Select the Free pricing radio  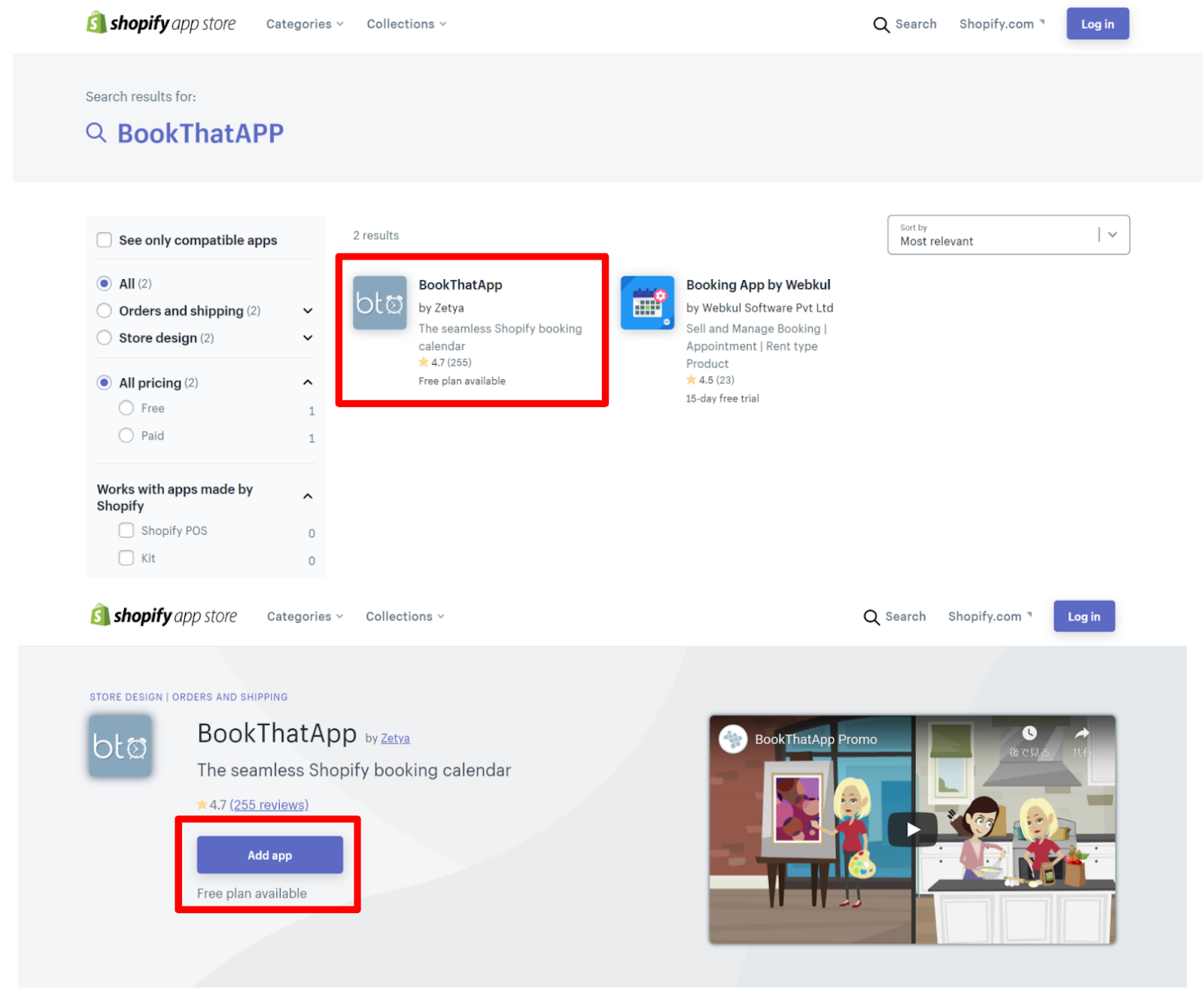(x=126, y=408)
